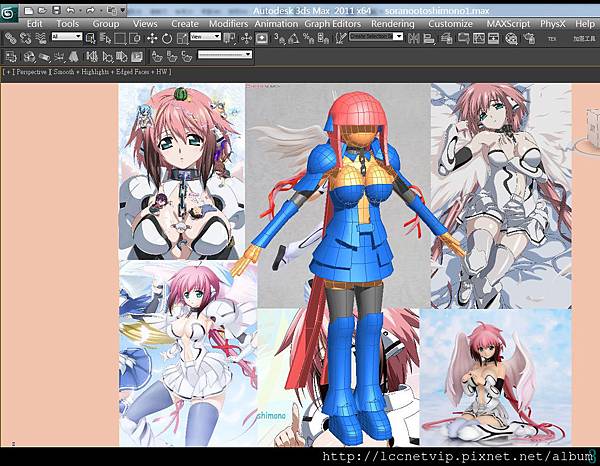Viewport: 600px width, 466px height.
Task: Toggle the Percent Snap button
Action: (308, 38)
